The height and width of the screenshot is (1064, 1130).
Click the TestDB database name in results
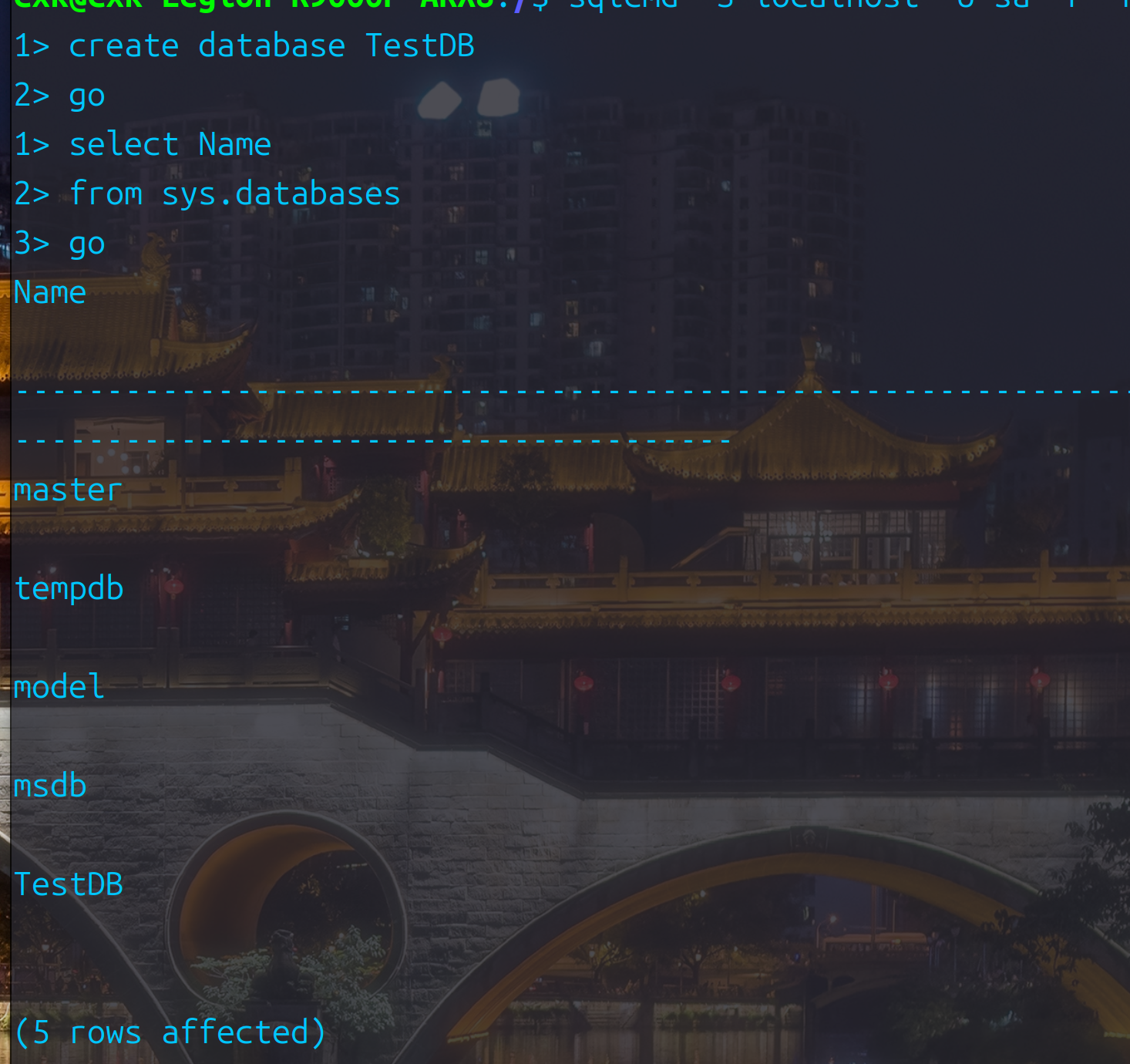(x=68, y=883)
